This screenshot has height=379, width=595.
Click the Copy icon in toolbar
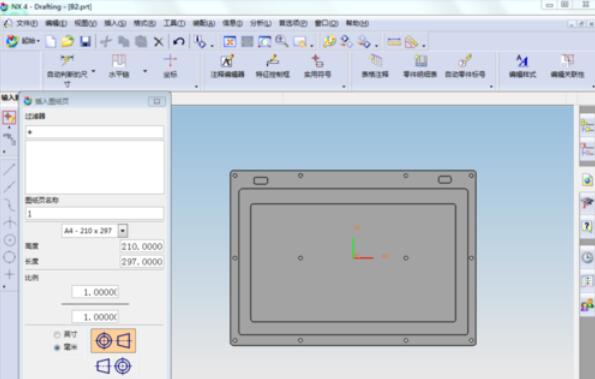tap(123, 41)
